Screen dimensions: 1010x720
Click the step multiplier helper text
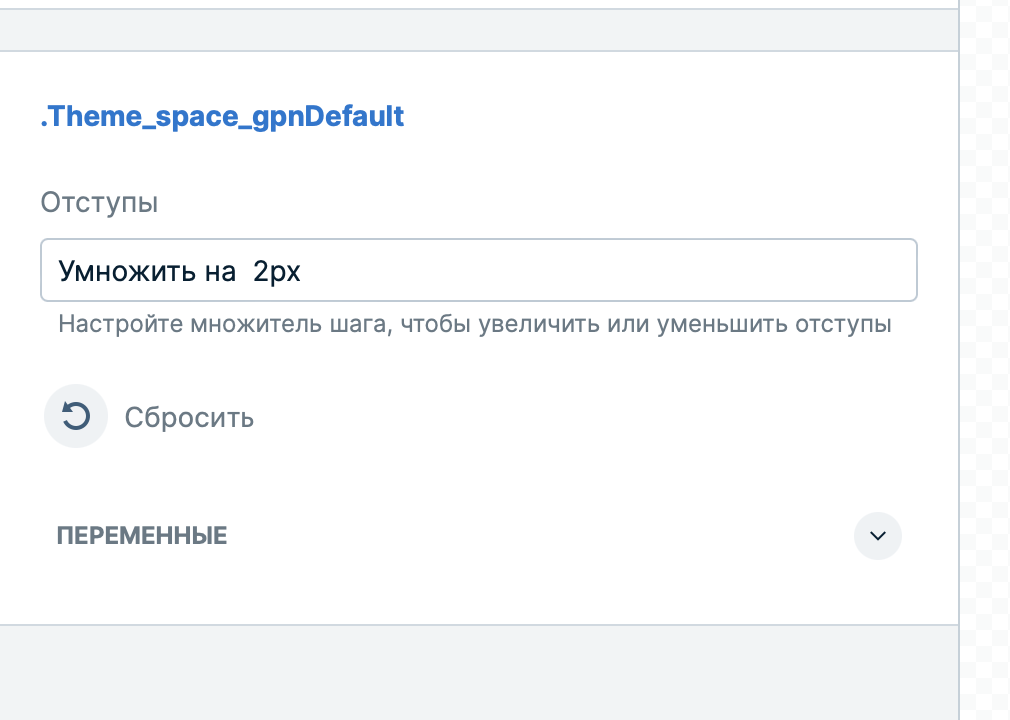(476, 323)
